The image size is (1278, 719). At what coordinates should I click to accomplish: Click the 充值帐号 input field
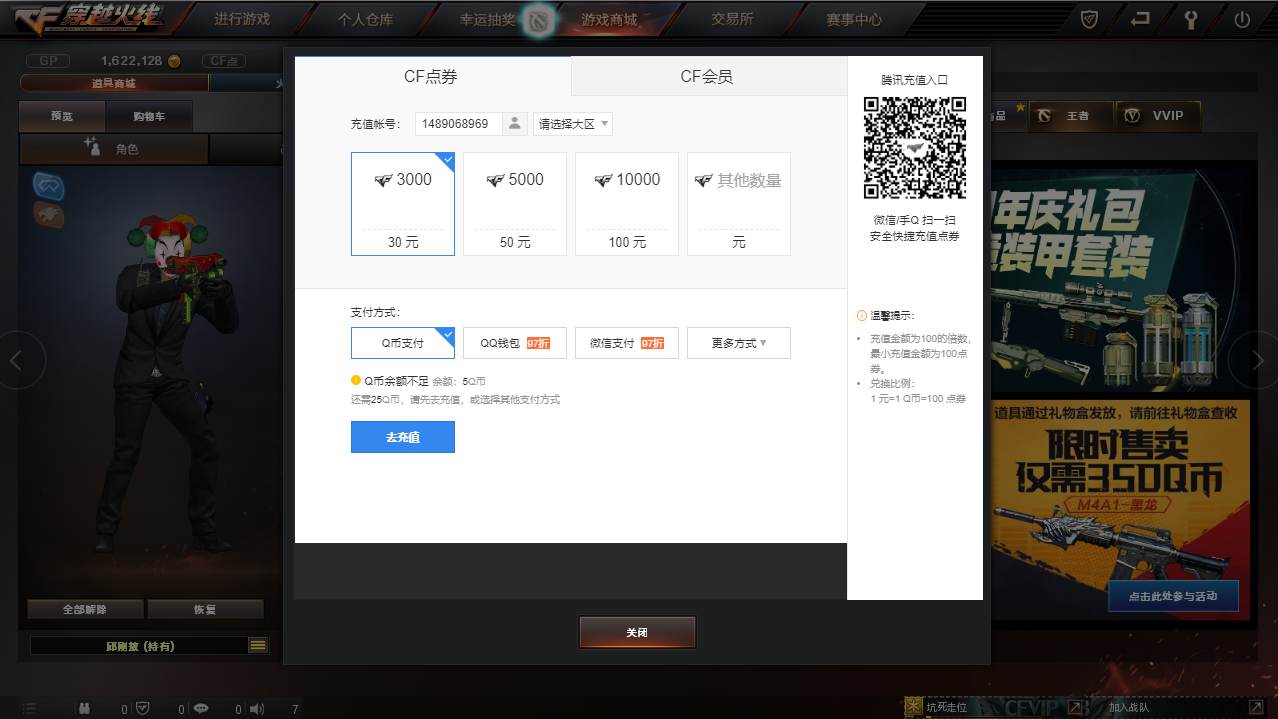(x=459, y=124)
